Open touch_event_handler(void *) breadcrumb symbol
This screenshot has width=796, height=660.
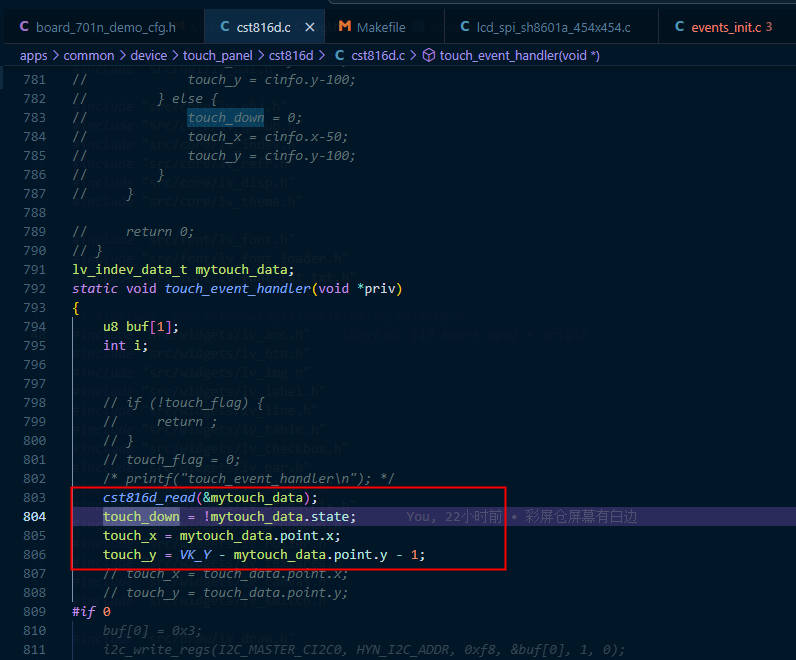coord(519,55)
